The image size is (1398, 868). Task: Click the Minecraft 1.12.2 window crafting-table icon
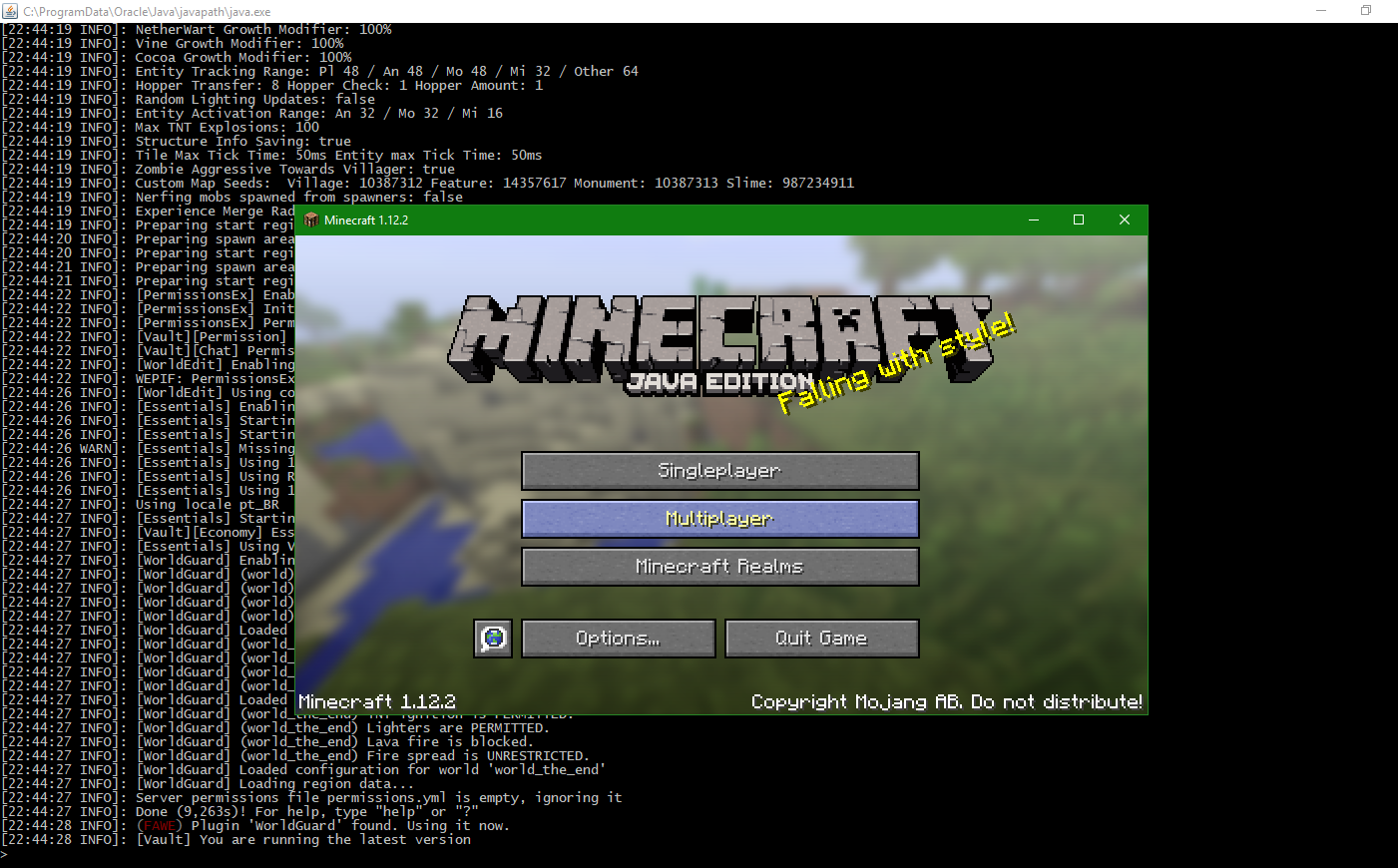point(310,219)
